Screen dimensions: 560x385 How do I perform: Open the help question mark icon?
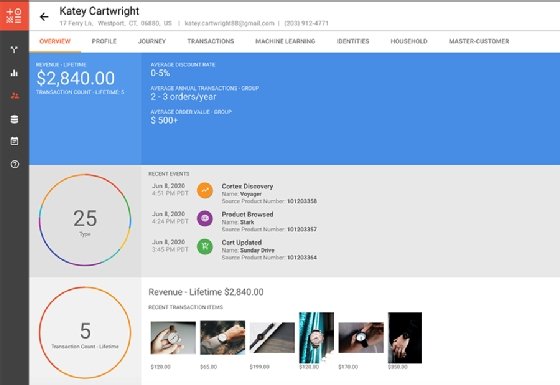[15, 164]
